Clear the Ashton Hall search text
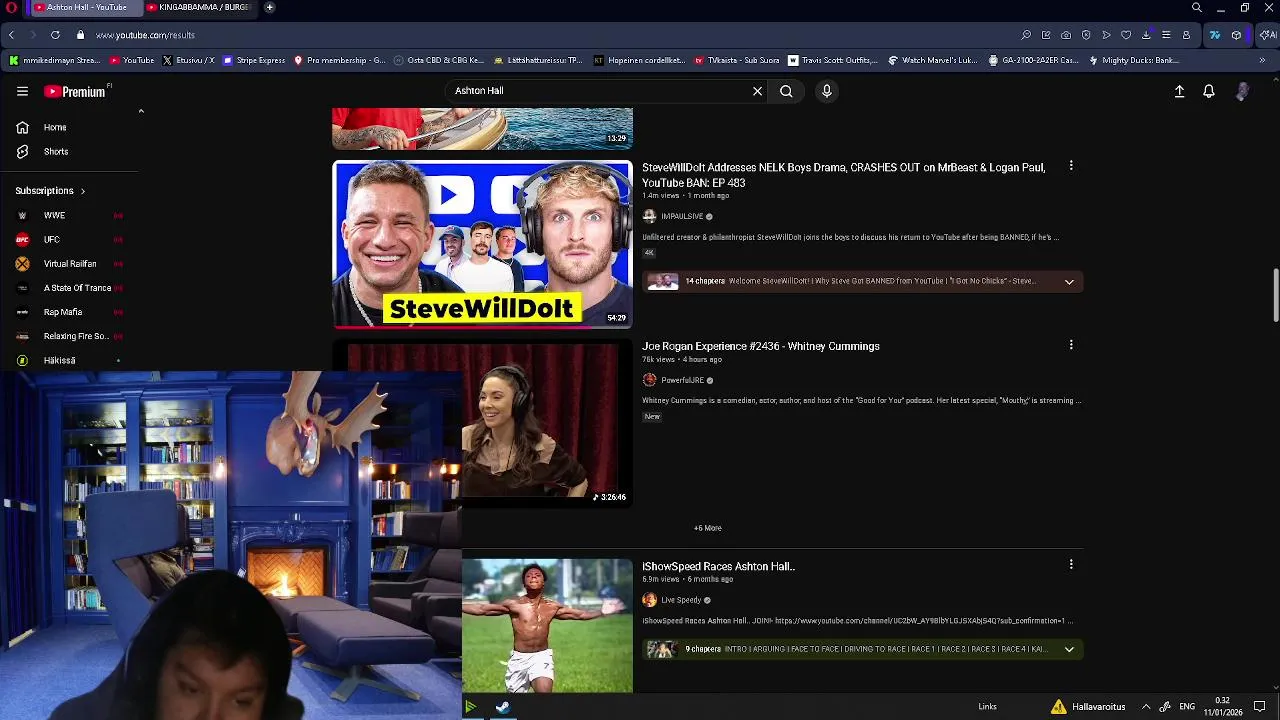 coord(757,91)
